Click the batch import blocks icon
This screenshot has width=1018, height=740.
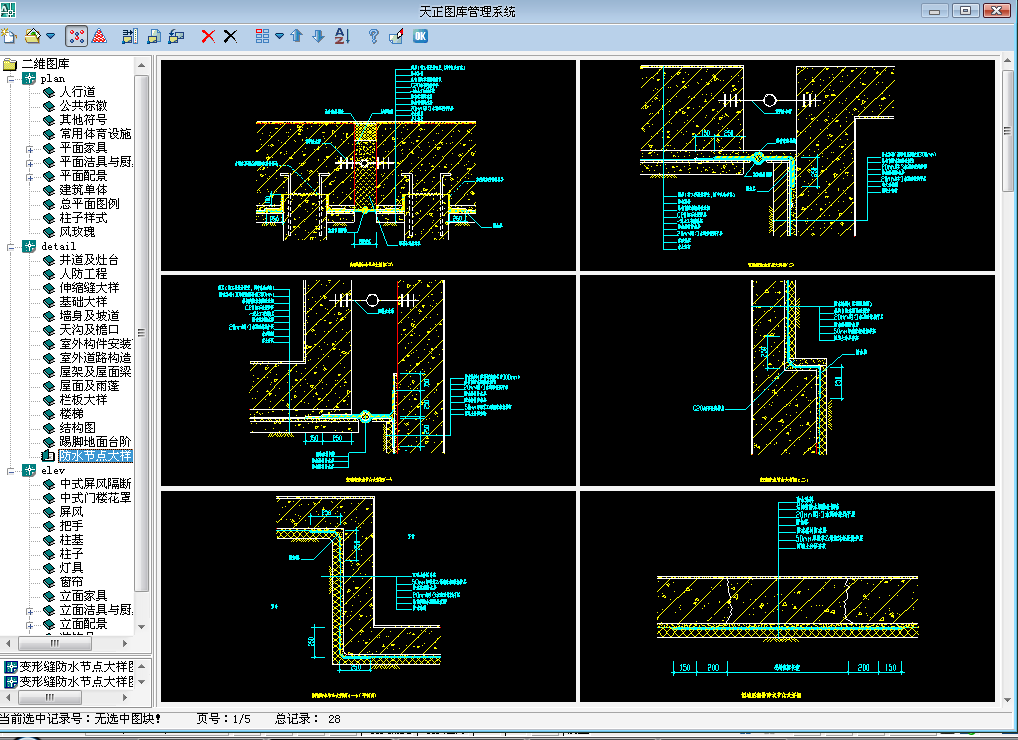(x=130, y=36)
